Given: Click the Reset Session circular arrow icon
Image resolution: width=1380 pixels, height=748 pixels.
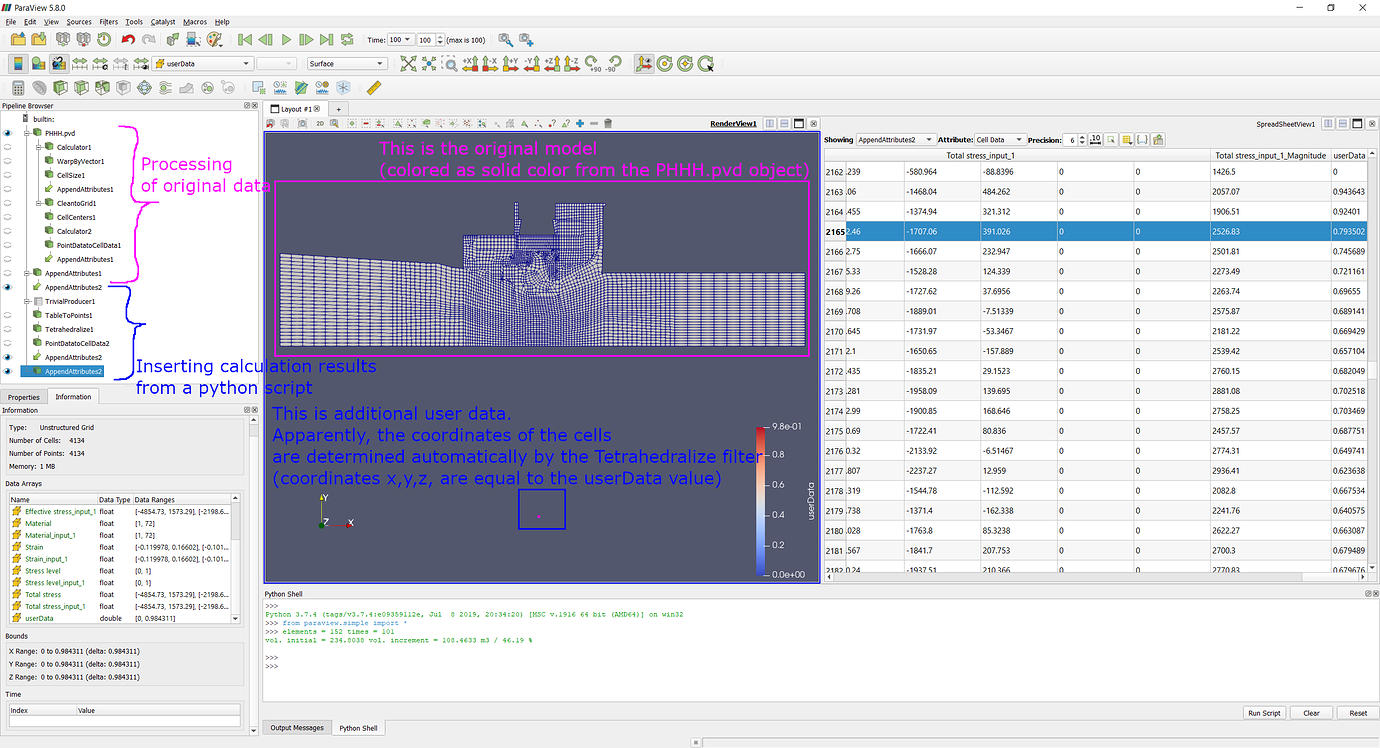Looking at the screenshot, I should [x=103, y=39].
